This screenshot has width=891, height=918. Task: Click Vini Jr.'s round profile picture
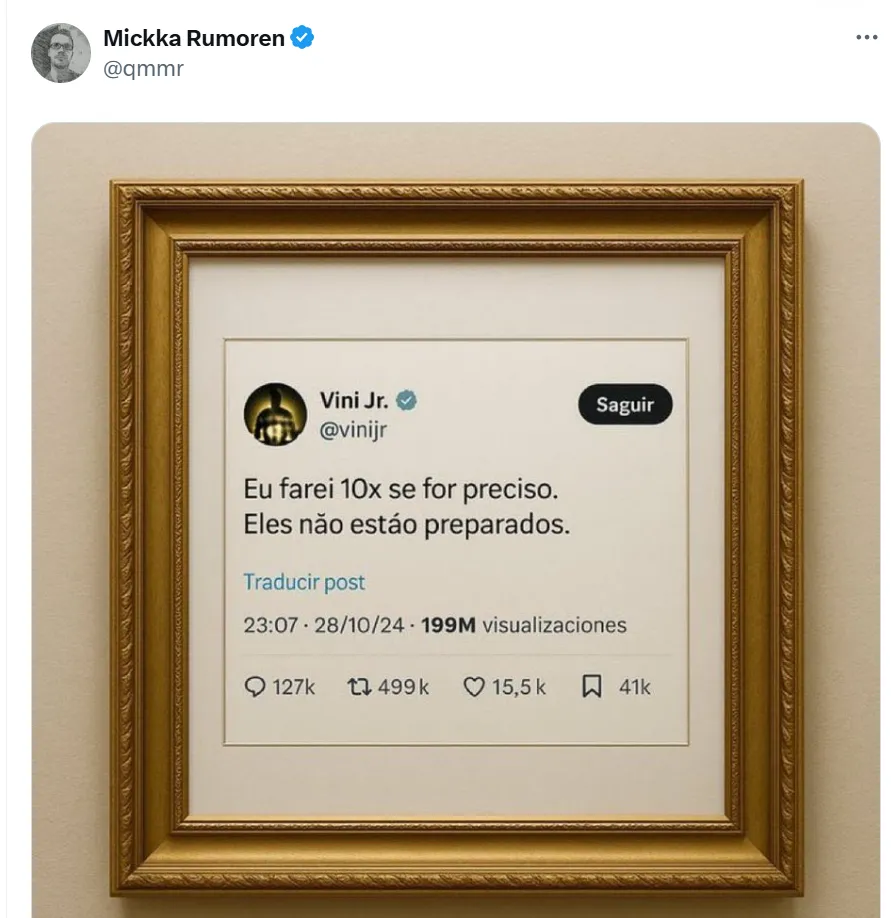(x=275, y=414)
